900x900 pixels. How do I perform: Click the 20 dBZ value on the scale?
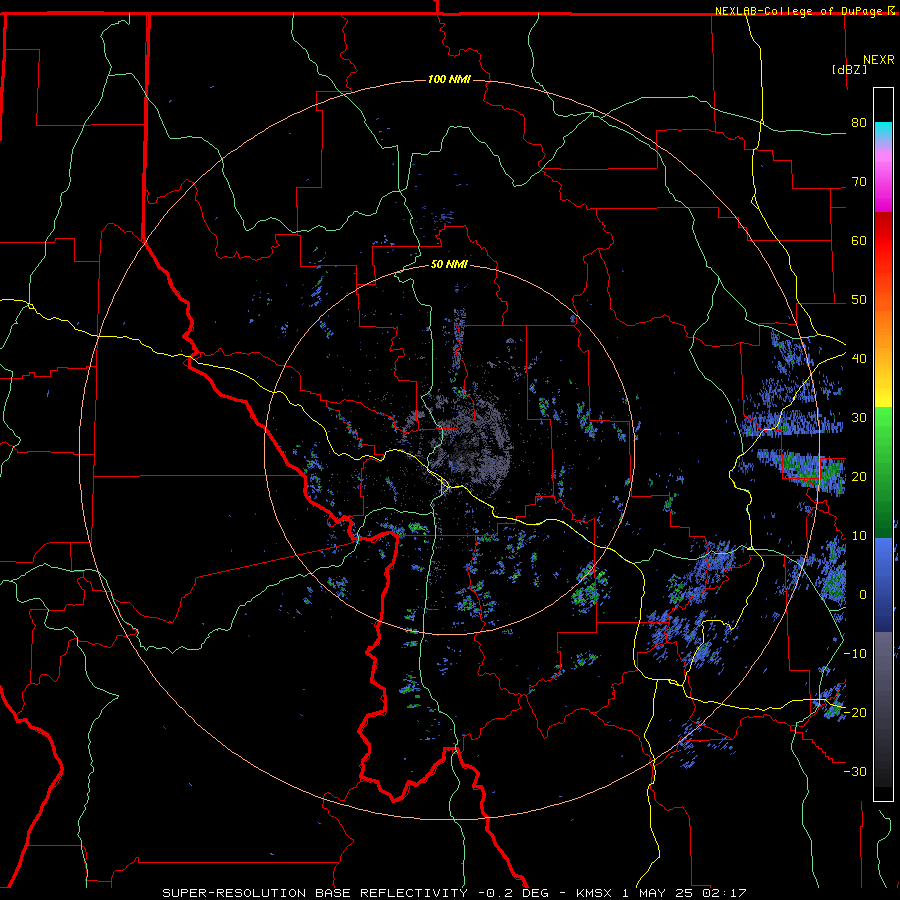tap(859, 477)
